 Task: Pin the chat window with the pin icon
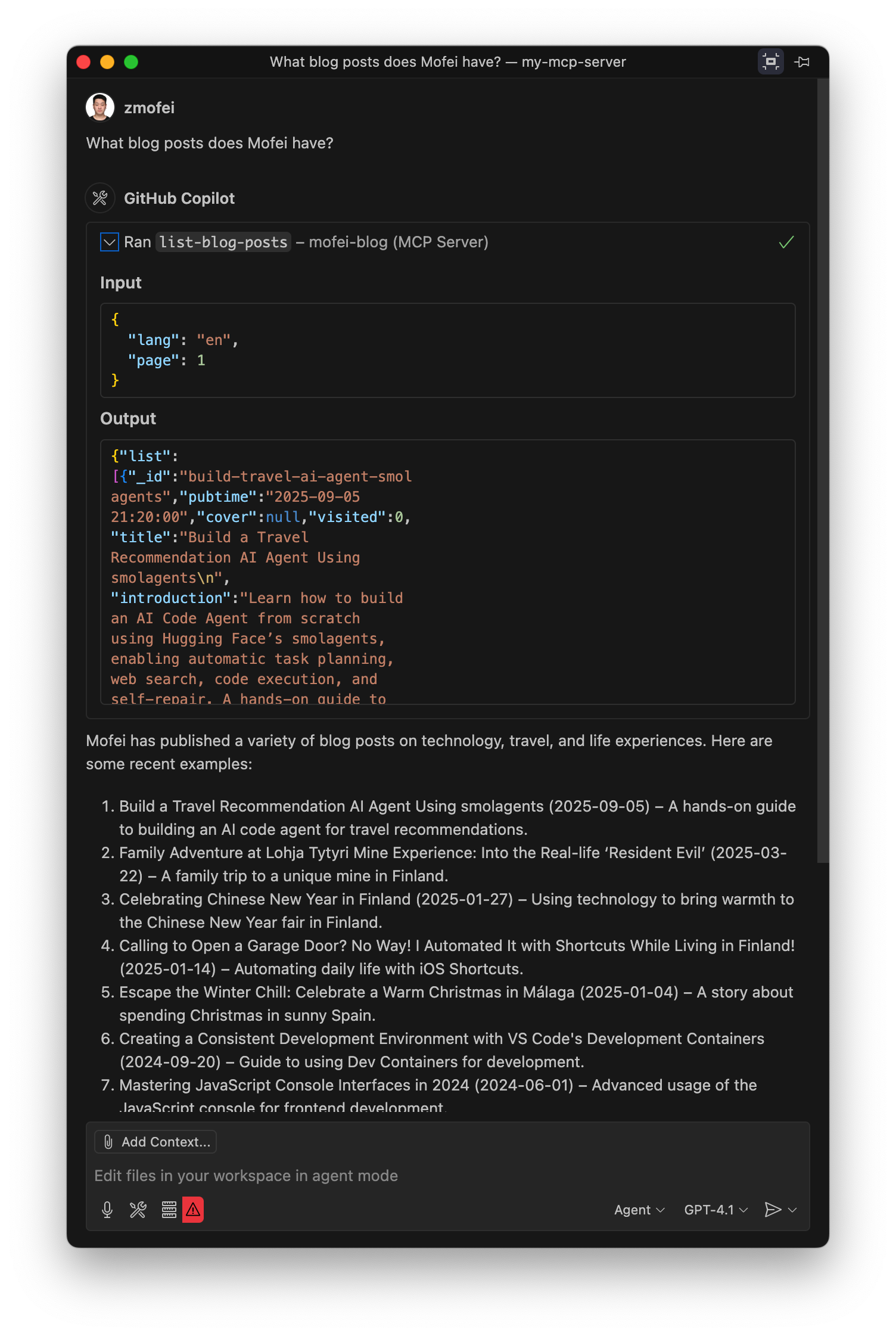(x=802, y=62)
